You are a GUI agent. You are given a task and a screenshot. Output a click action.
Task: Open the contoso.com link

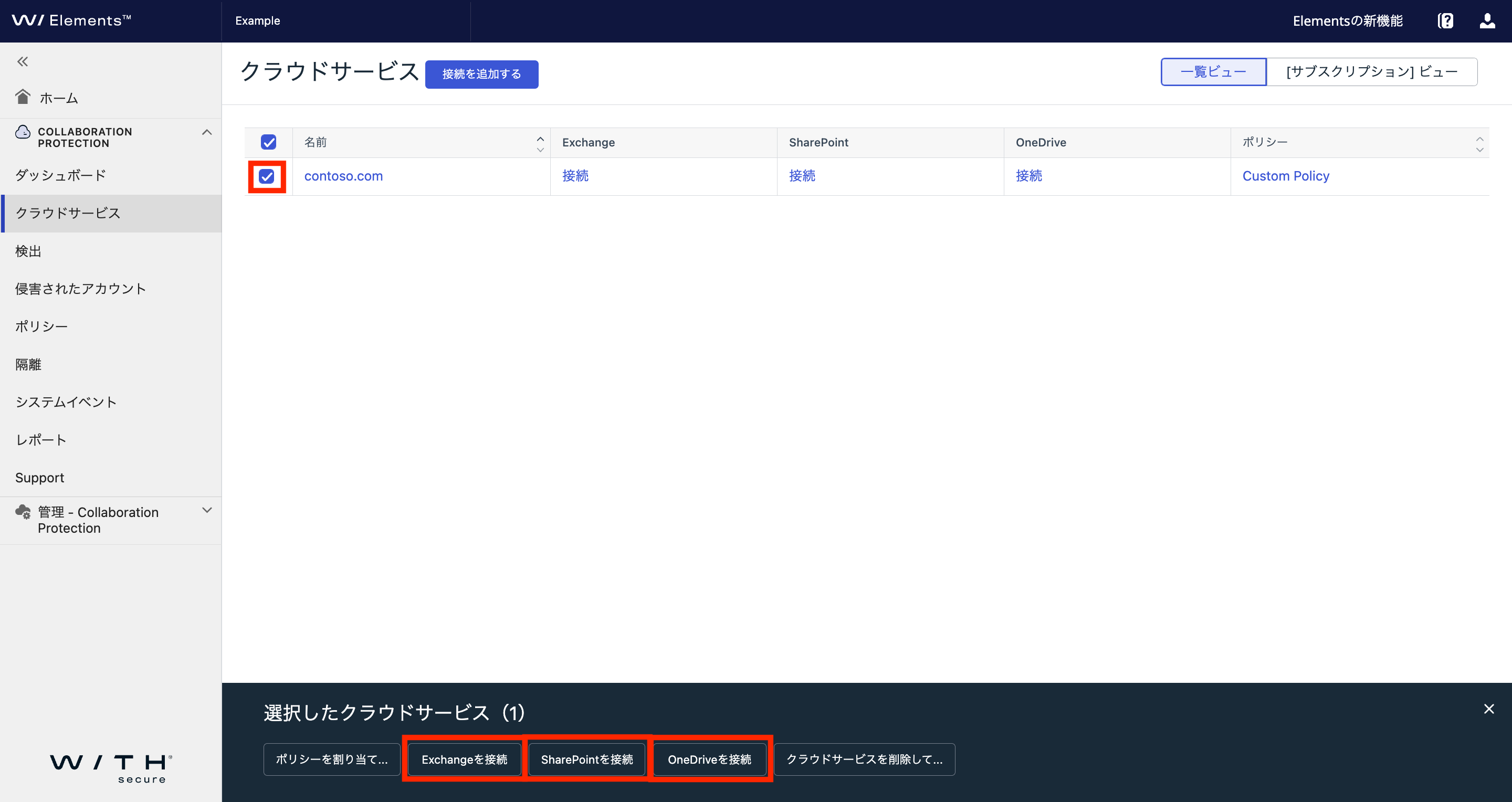[x=343, y=176]
